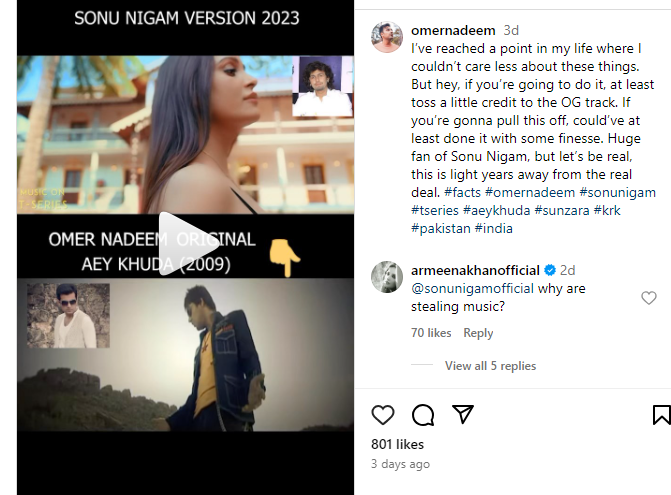The width and height of the screenshot is (671, 495).
Task: Expand View all 5 replies
Action: tap(490, 366)
